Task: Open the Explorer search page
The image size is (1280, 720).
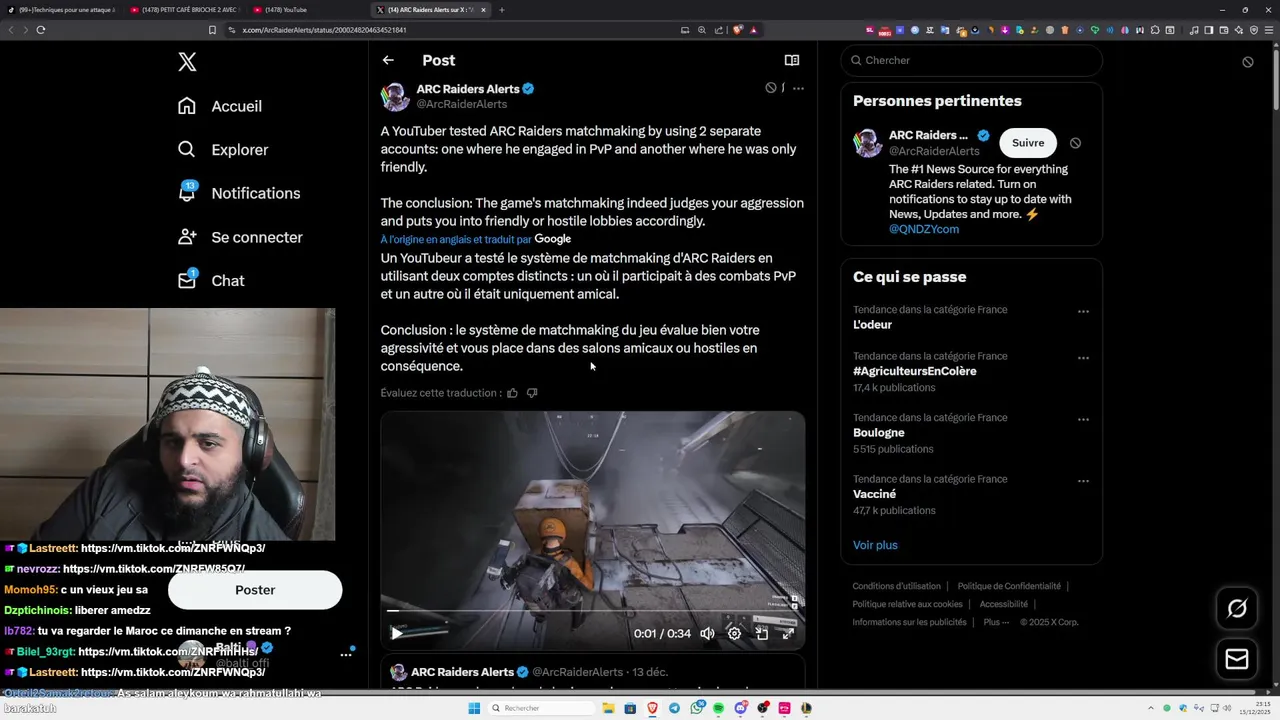Action: click(223, 150)
